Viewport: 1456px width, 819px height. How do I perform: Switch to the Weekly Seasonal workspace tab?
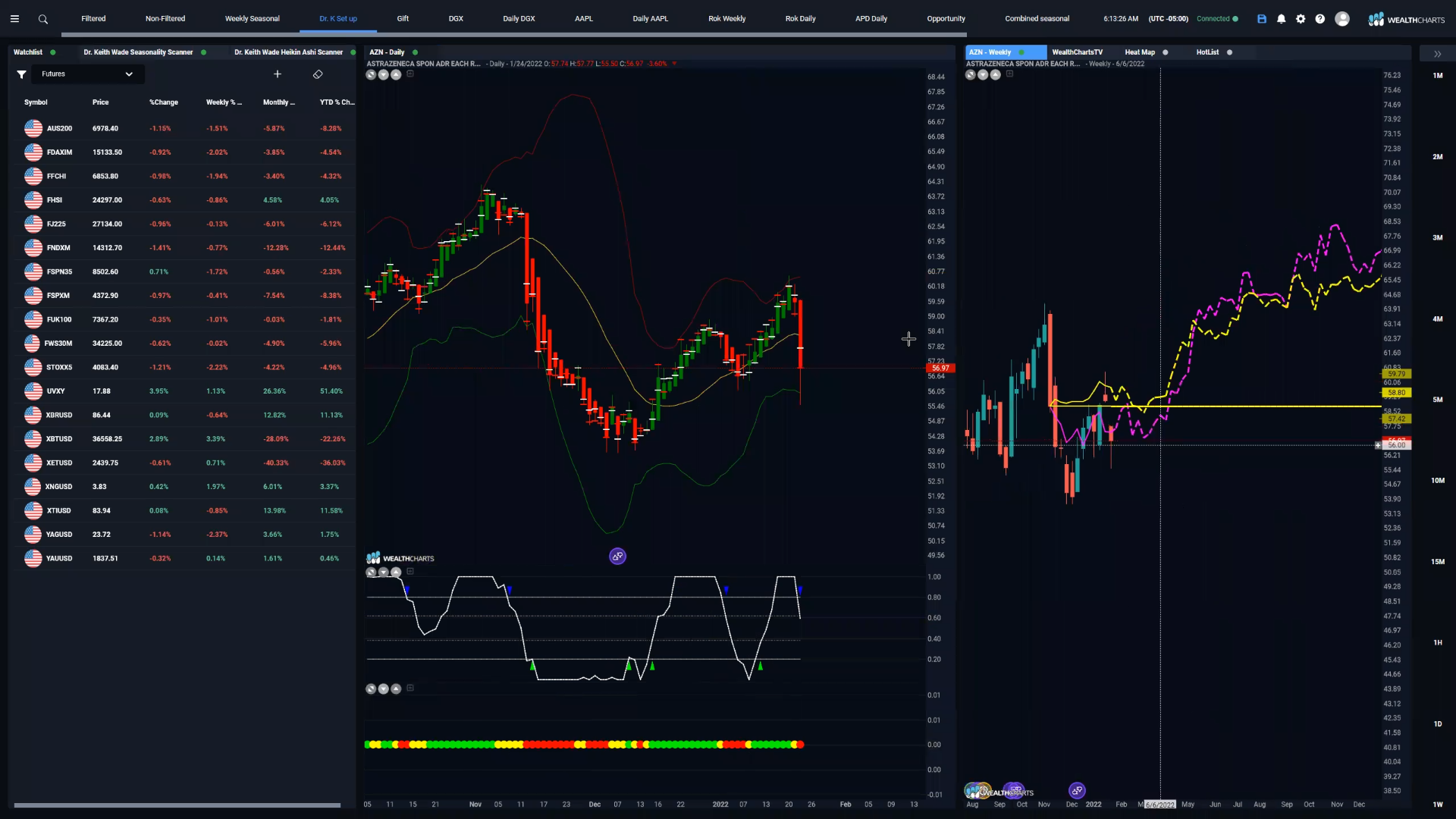click(x=253, y=19)
